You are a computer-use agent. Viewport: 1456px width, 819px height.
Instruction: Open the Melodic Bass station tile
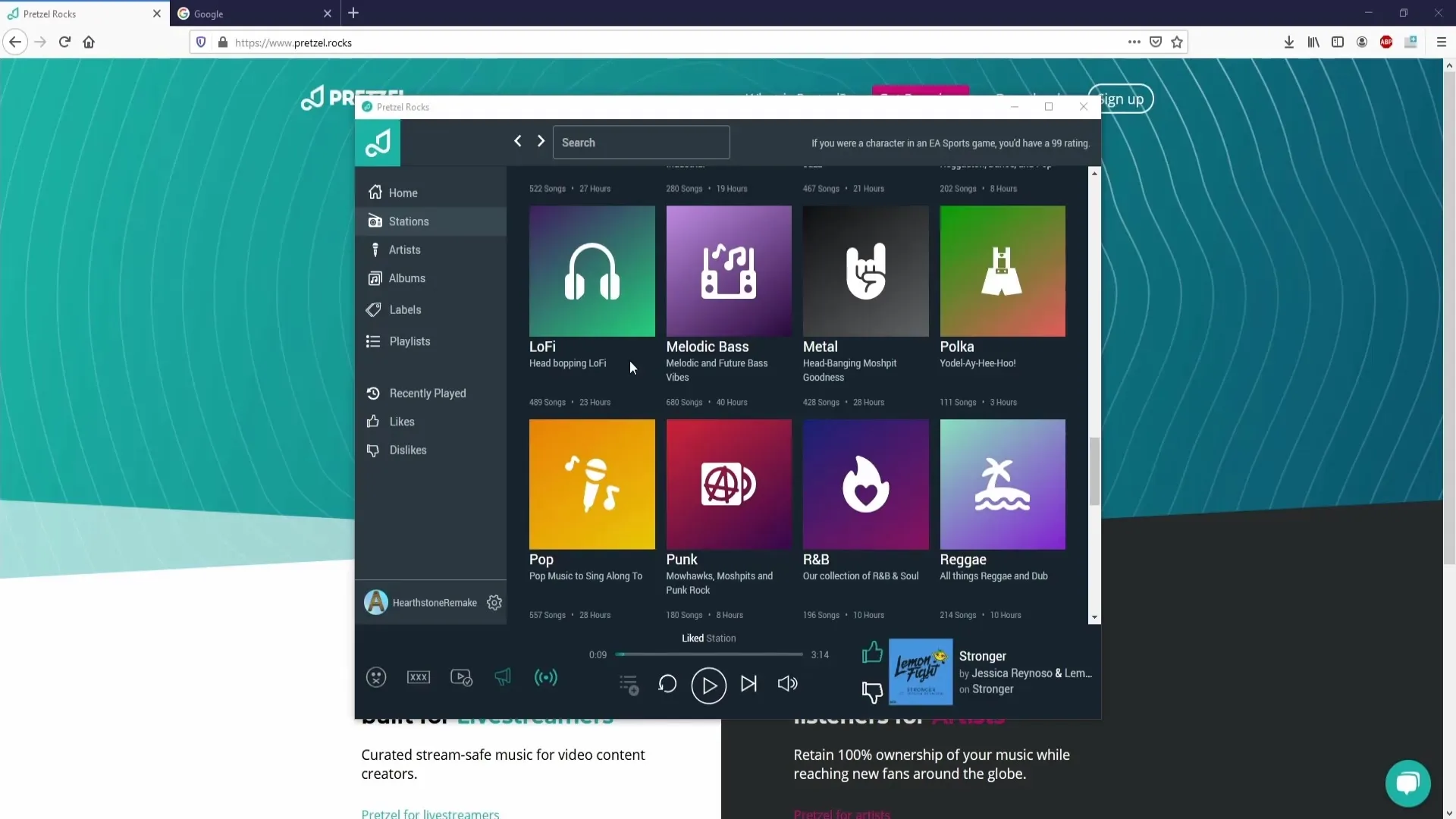(x=729, y=271)
